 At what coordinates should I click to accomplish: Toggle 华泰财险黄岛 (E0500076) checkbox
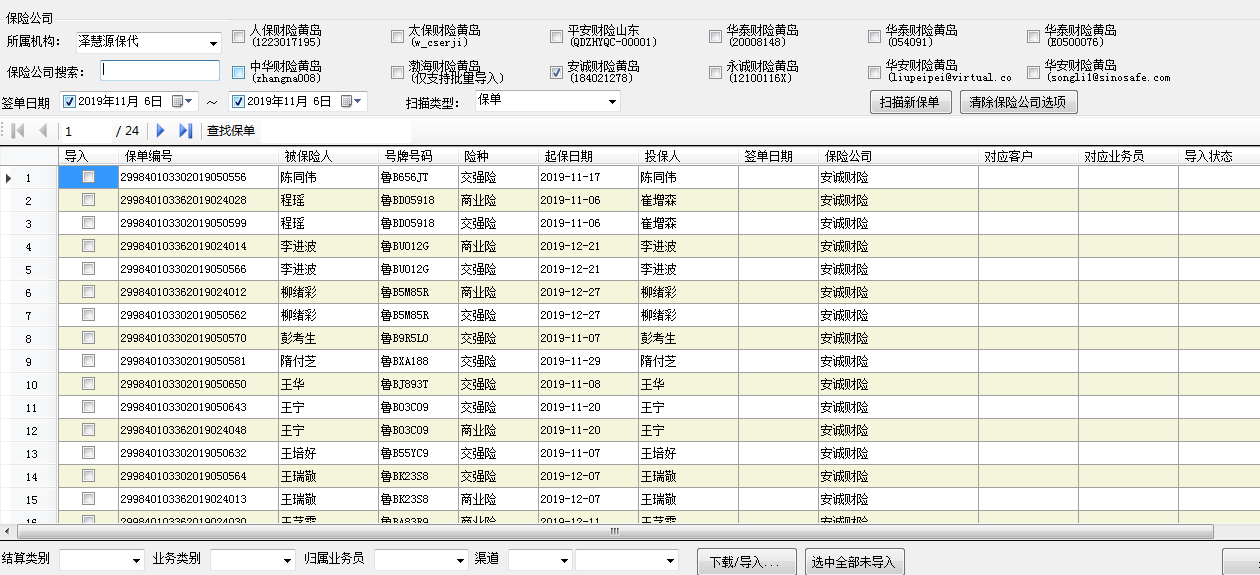tap(1034, 37)
